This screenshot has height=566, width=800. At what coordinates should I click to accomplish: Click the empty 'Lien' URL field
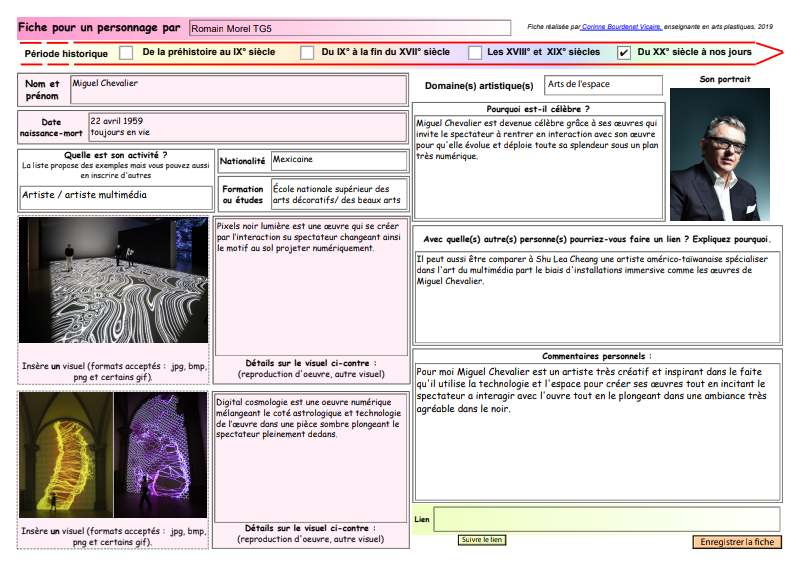tap(606, 520)
